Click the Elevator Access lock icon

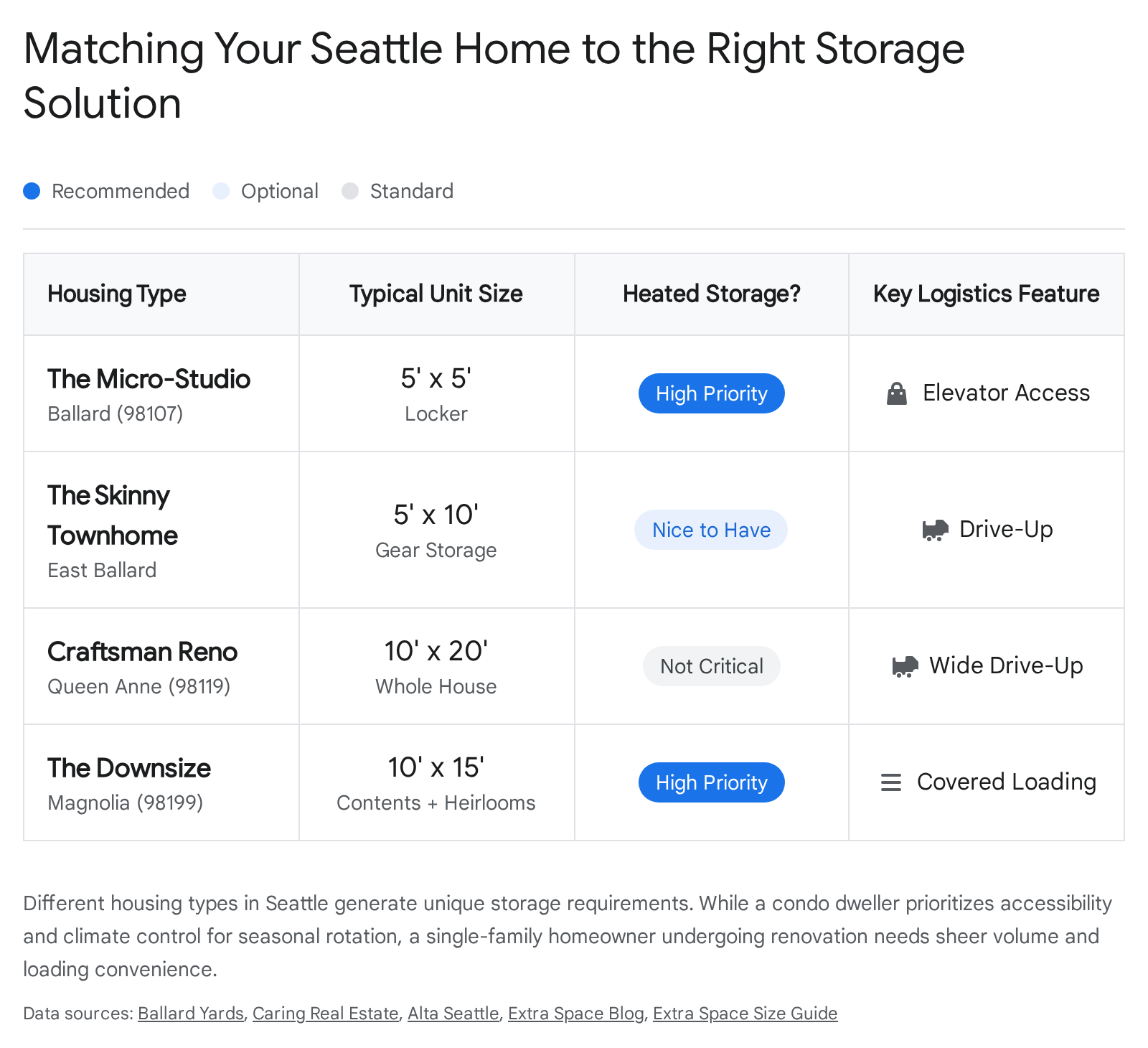pyautogui.click(x=897, y=393)
